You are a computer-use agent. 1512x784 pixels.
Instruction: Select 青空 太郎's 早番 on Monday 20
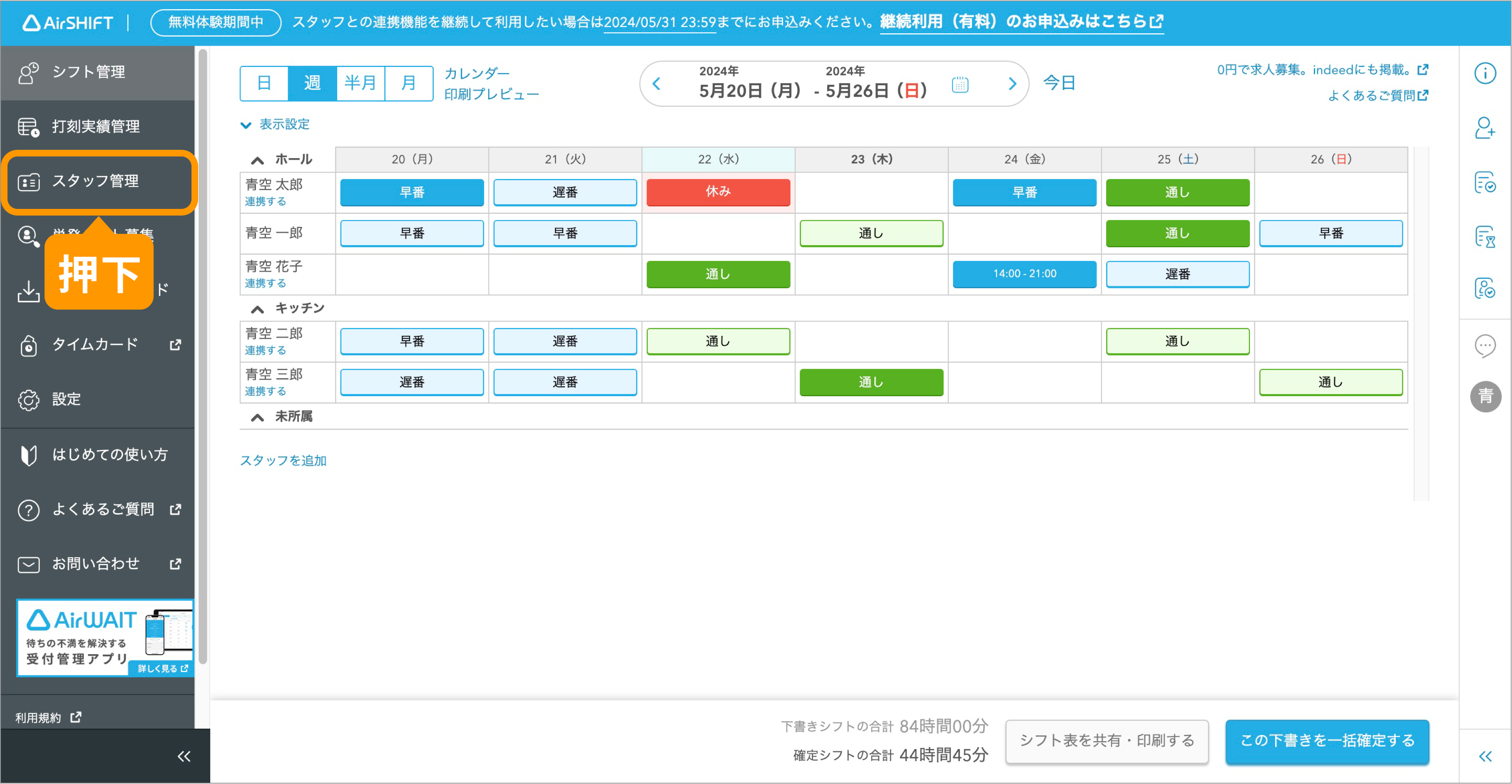(412, 193)
